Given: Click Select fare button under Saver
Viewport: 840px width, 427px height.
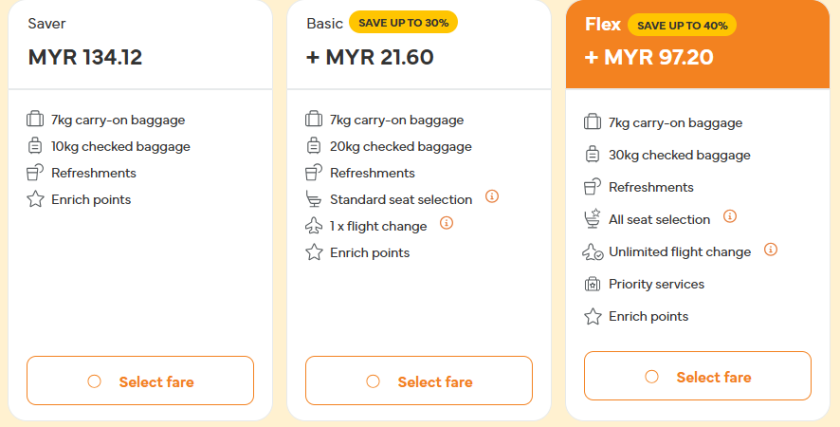Looking at the screenshot, I should (140, 381).
